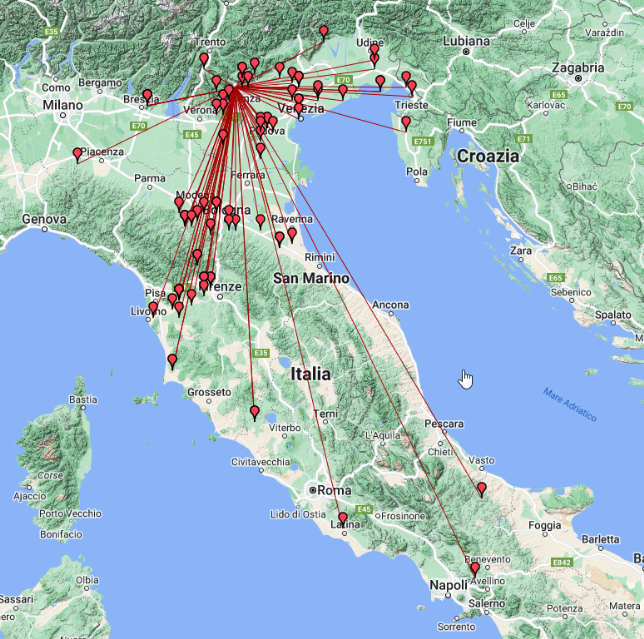
Task: Select the marker south of Vasto
Action: tap(481, 488)
